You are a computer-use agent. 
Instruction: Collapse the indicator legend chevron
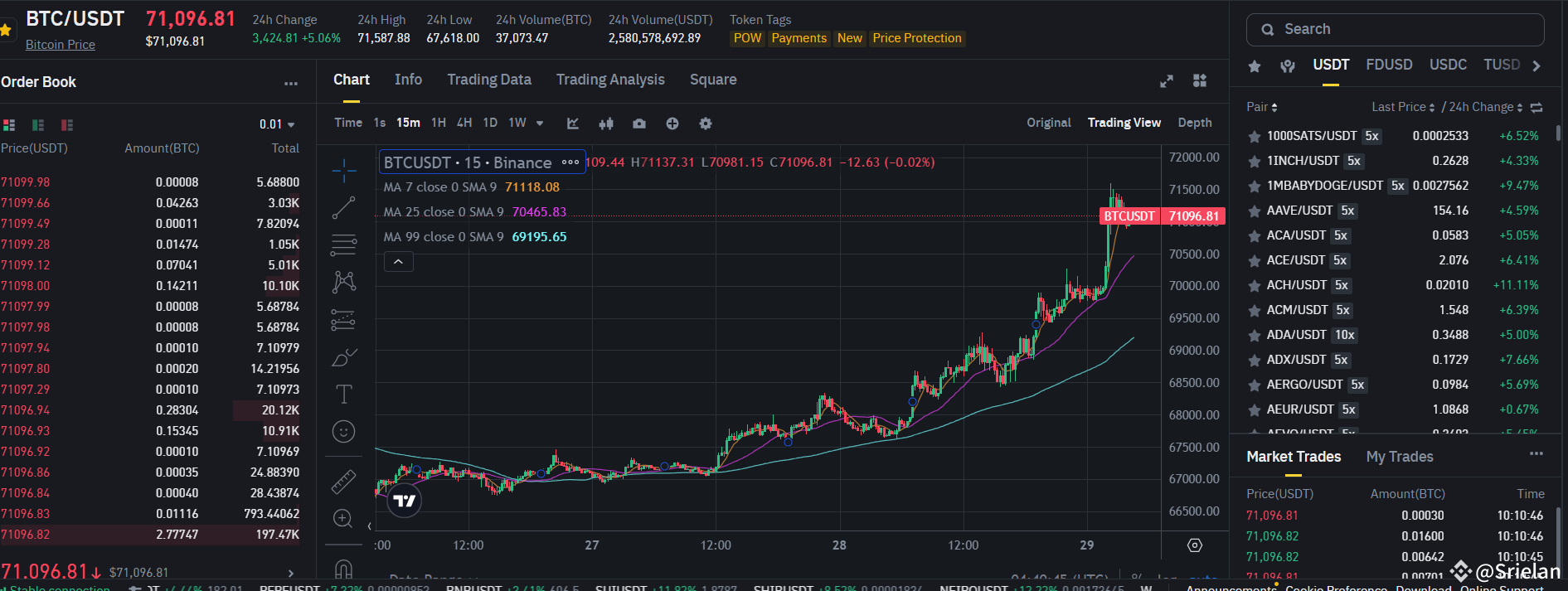coord(398,262)
